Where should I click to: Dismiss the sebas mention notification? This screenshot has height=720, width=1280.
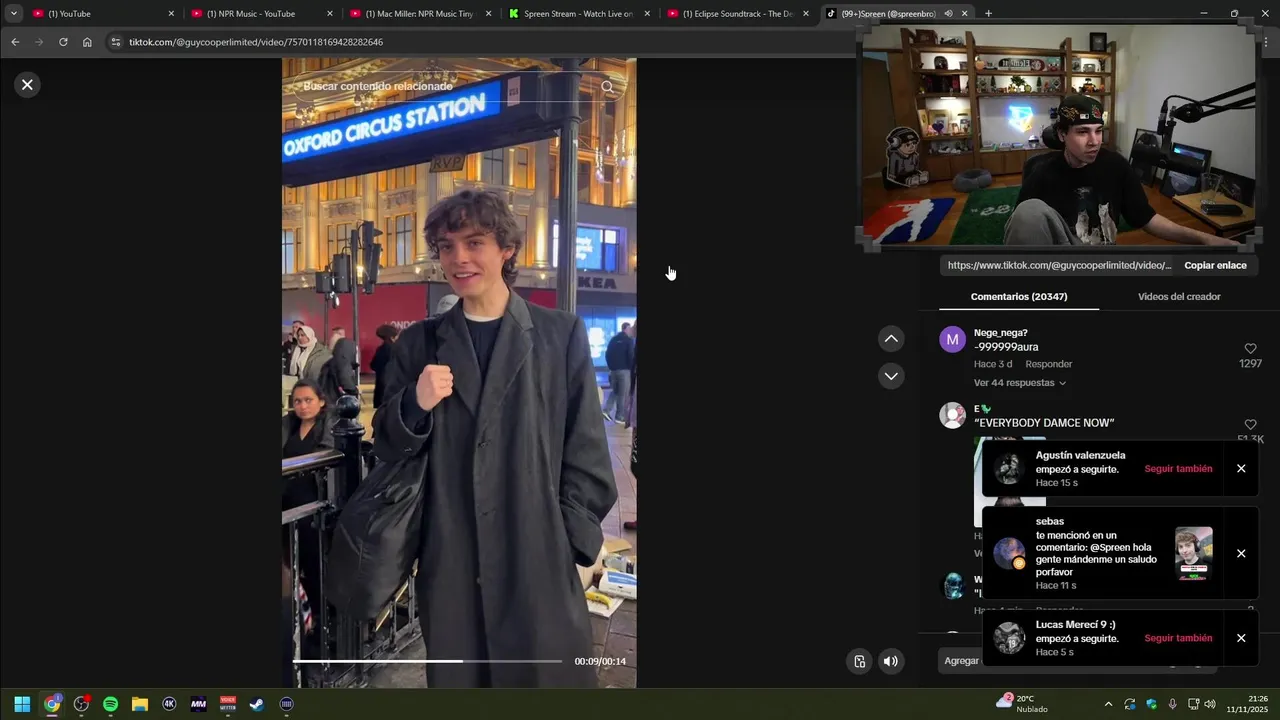click(x=1241, y=554)
